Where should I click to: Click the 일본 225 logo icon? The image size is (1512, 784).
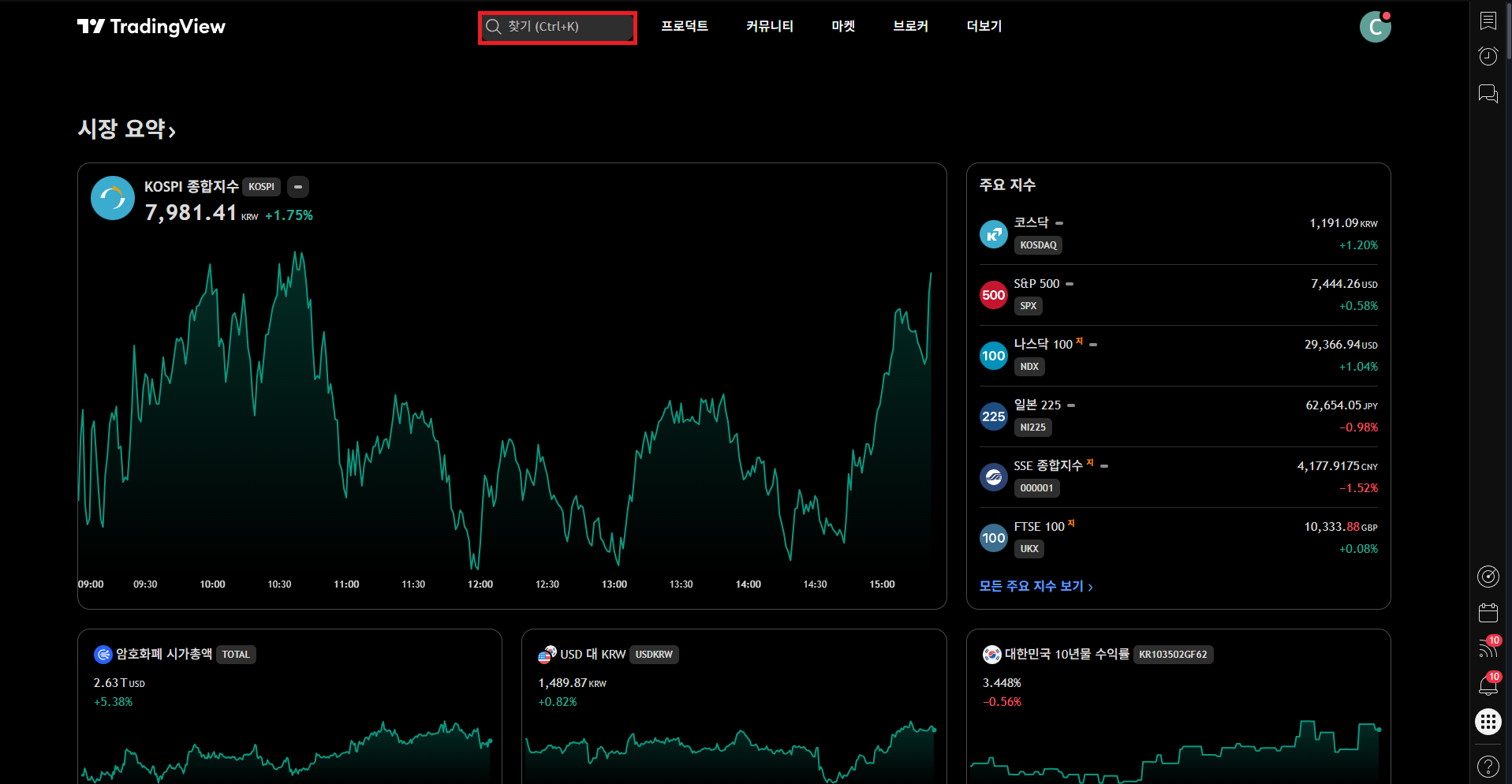[x=993, y=416]
